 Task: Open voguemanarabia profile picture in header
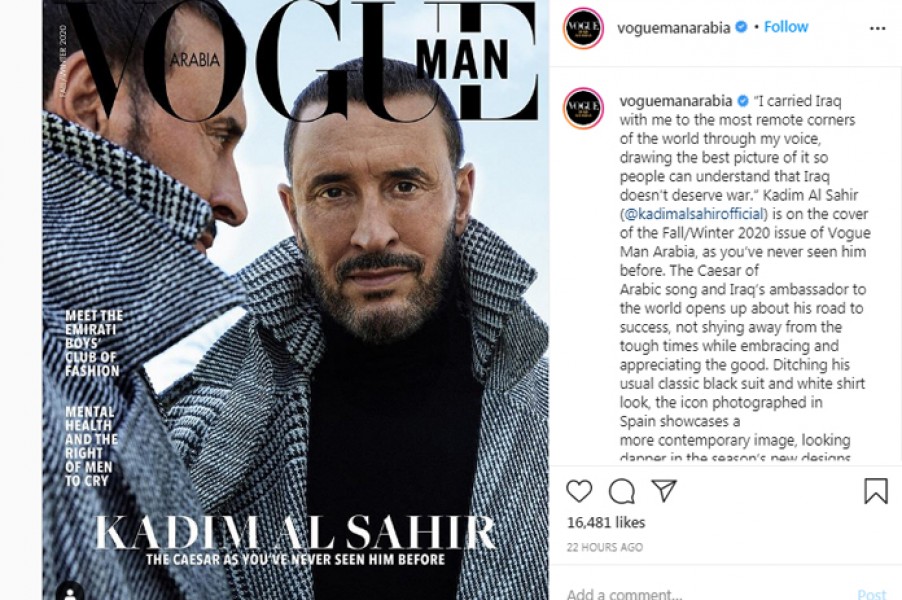pos(583,28)
